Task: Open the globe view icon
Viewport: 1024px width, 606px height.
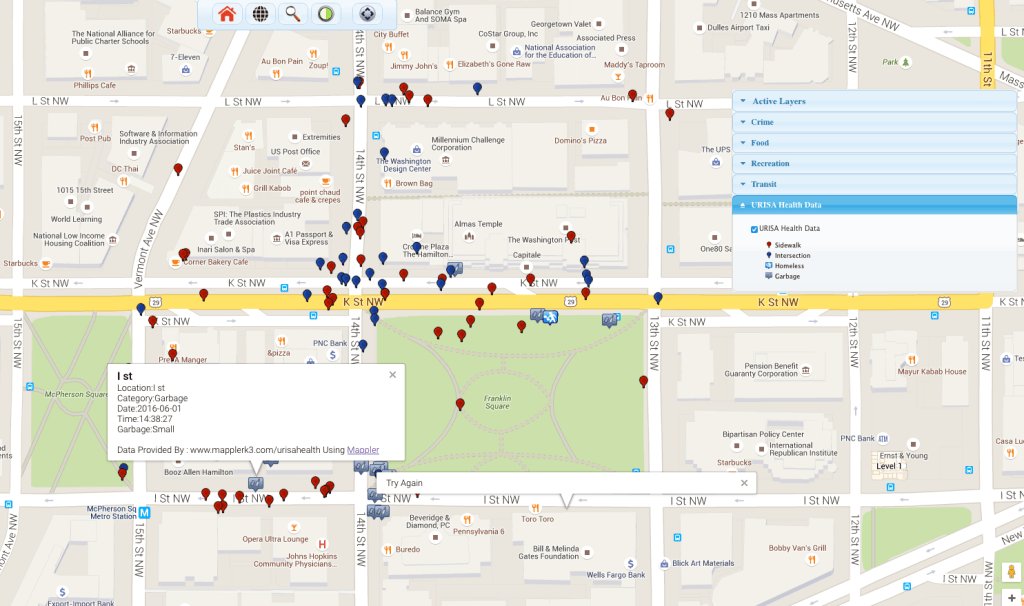Action: [260, 14]
